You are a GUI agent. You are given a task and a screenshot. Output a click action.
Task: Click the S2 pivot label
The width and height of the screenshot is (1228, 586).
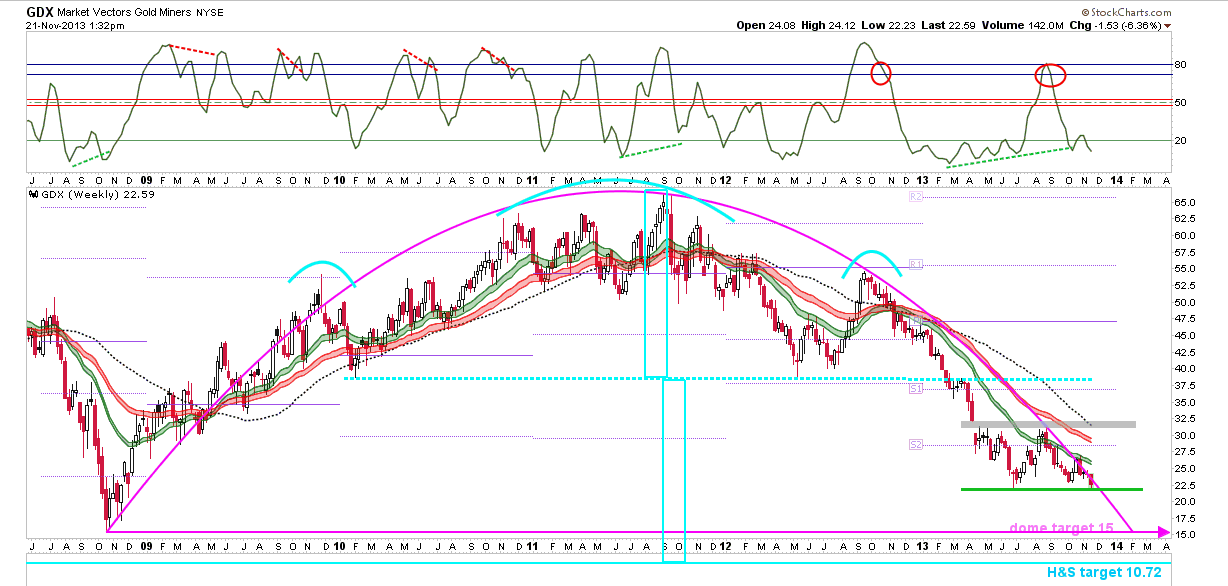point(915,443)
